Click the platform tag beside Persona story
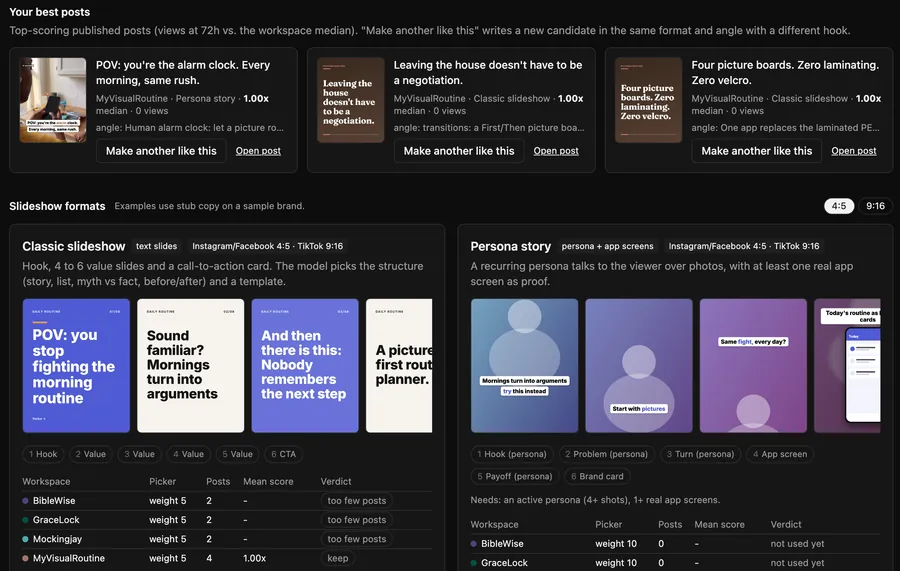This screenshot has height=571, width=900. (x=744, y=246)
